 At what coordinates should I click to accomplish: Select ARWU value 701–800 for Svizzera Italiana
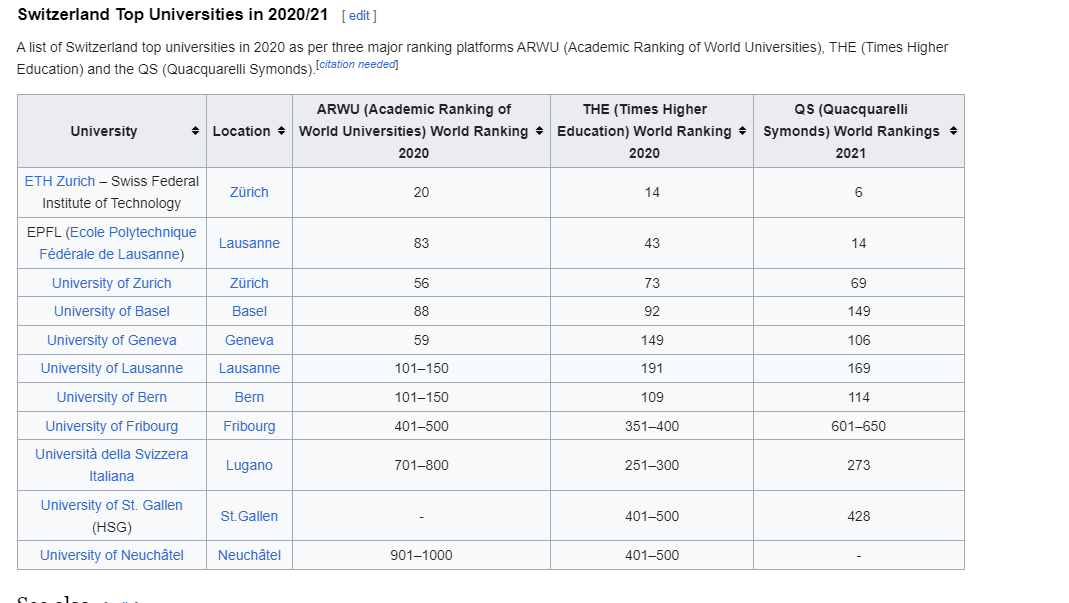coord(421,465)
